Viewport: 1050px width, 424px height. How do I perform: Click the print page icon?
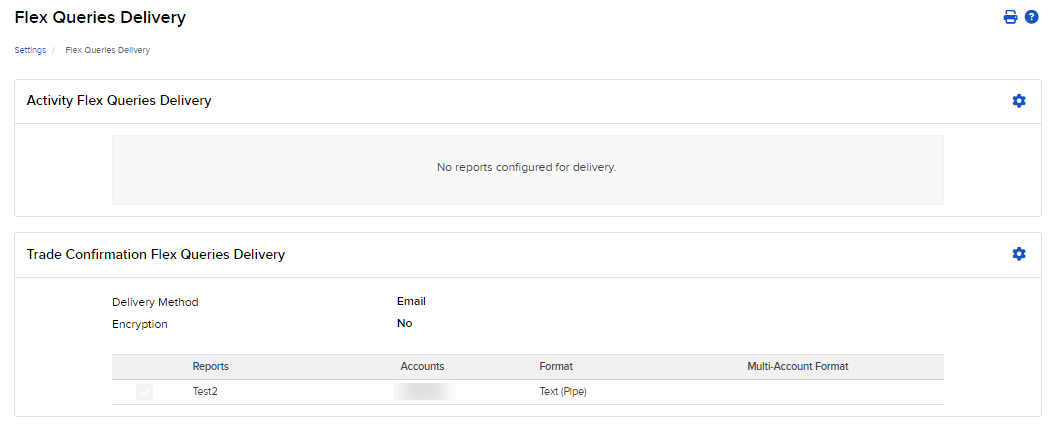[x=1010, y=17]
